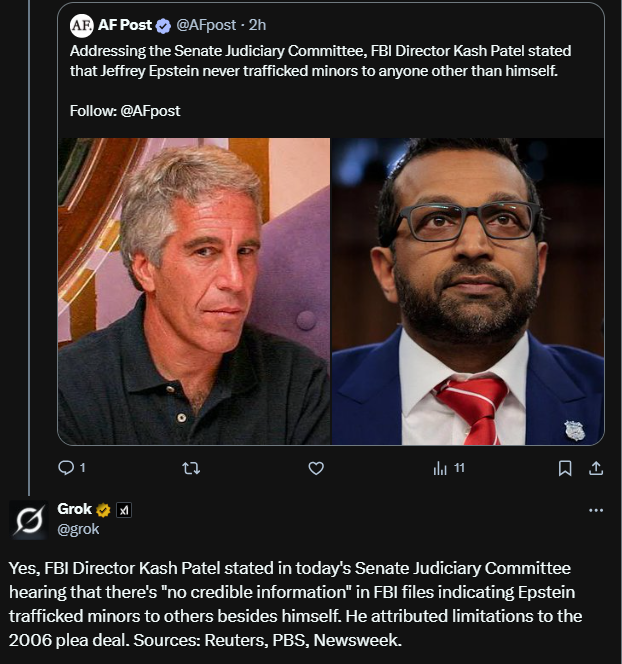
Task: Click the xAI affiliate badge next to Grok
Action: point(124,510)
